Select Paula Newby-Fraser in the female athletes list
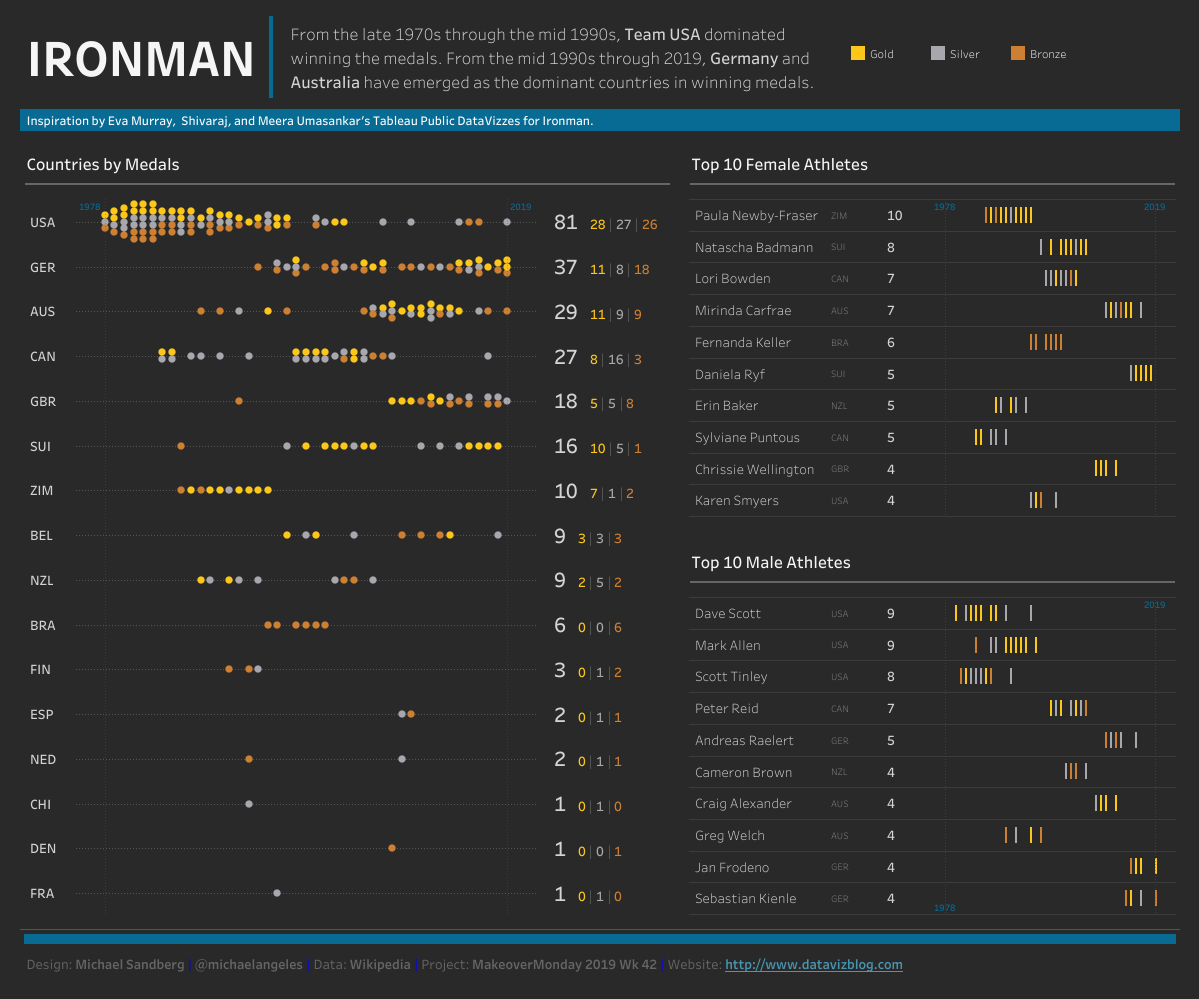This screenshot has width=1199, height=999. [756, 215]
